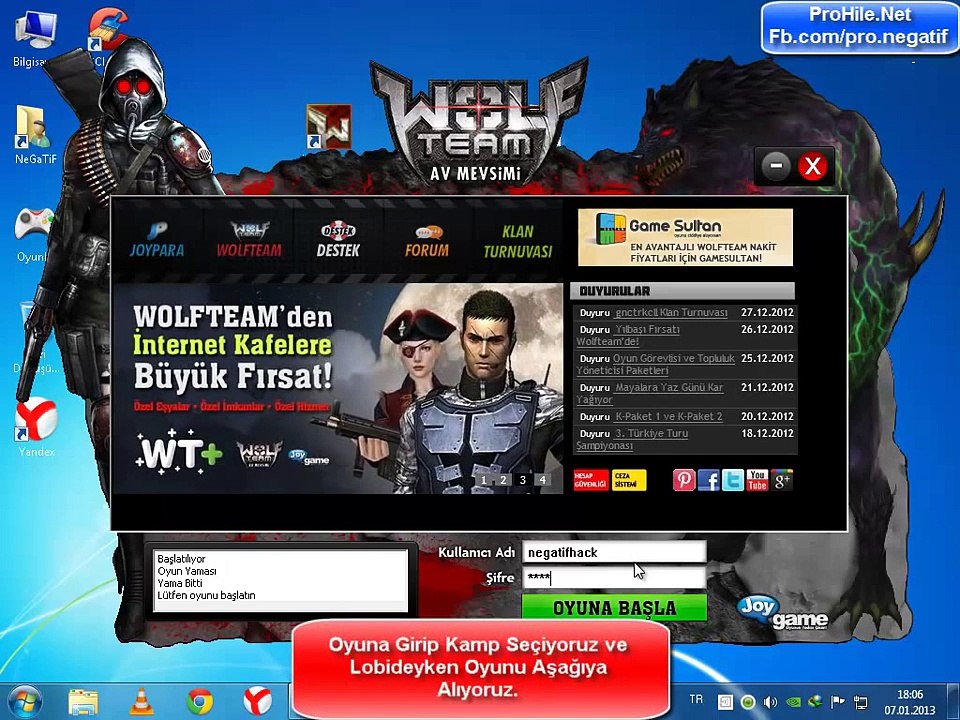Open the WOLFTEAM tab in launcher
This screenshot has width=960, height=720.
coord(249,240)
